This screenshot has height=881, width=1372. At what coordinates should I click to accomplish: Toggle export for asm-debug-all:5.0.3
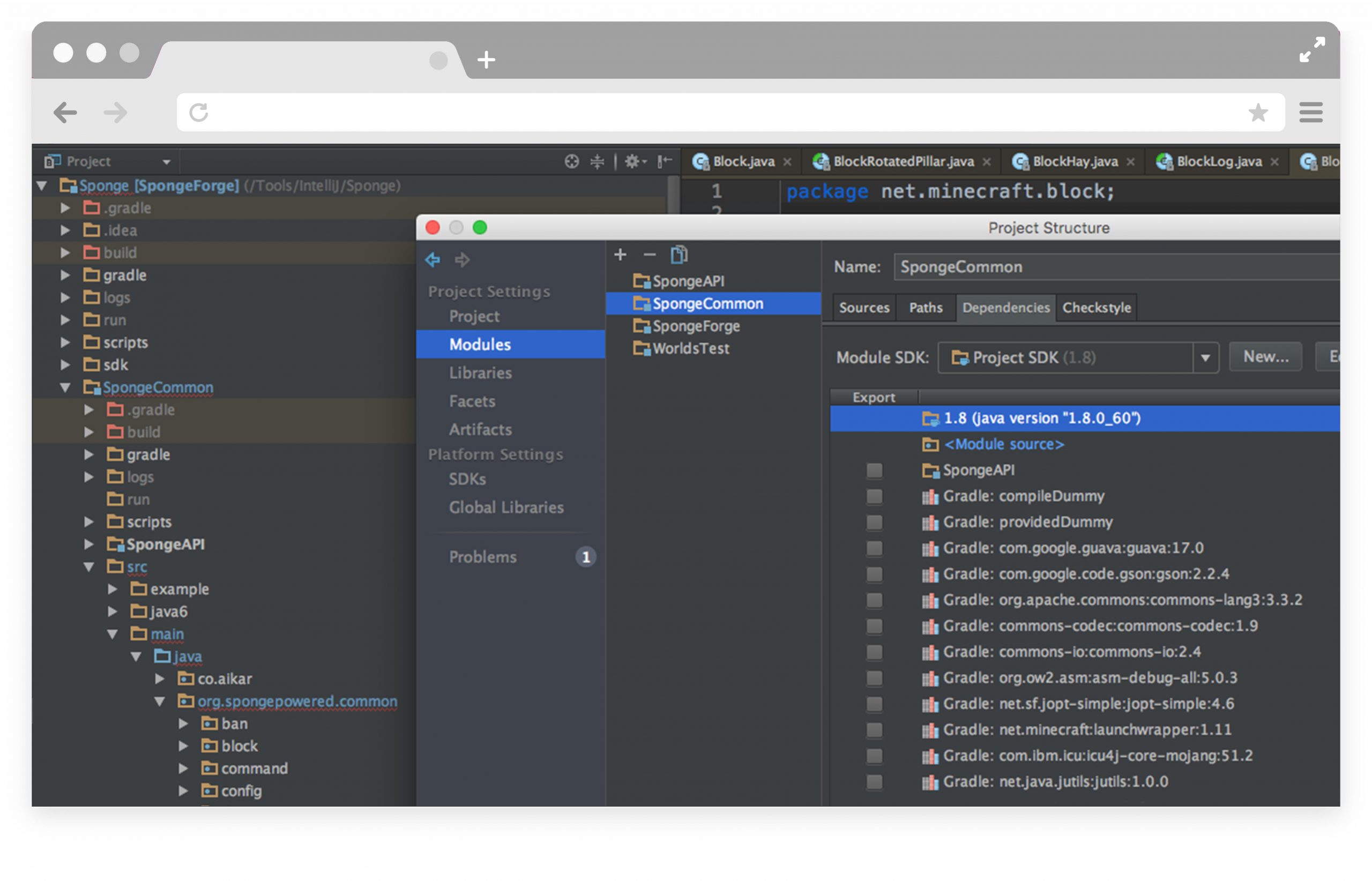tap(874, 678)
